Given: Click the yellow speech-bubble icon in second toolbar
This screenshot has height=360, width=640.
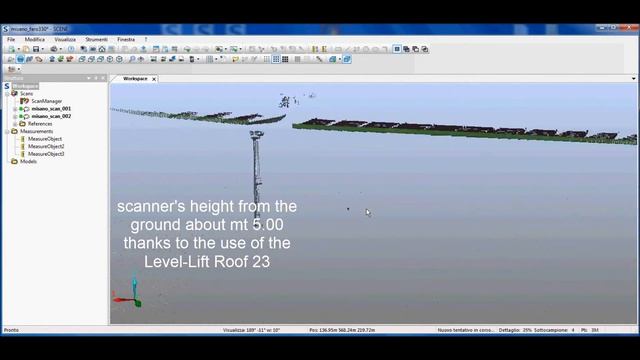Looking at the screenshot, I should (235, 59).
